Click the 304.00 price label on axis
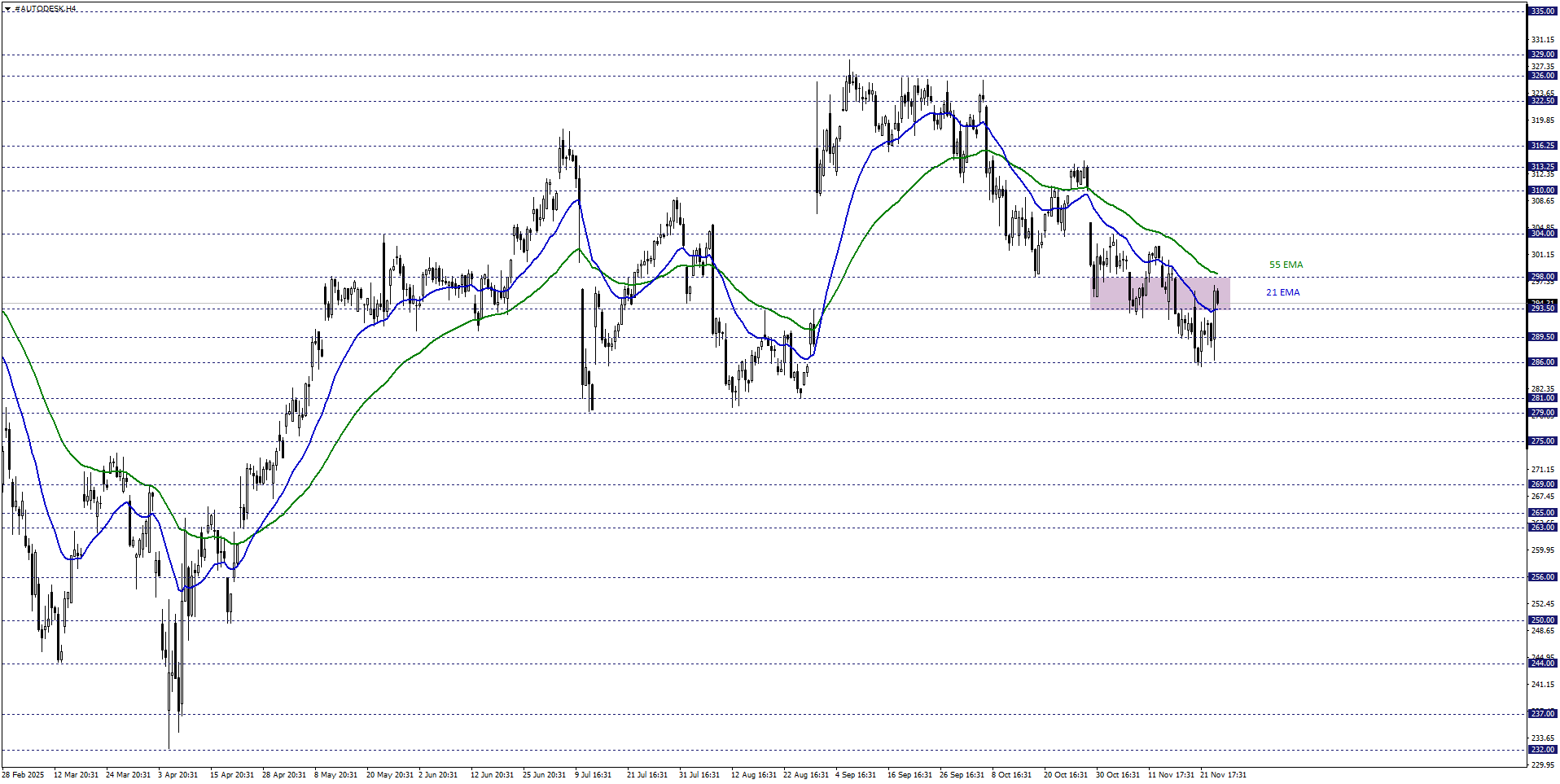The image size is (1560, 784). 1542,234
